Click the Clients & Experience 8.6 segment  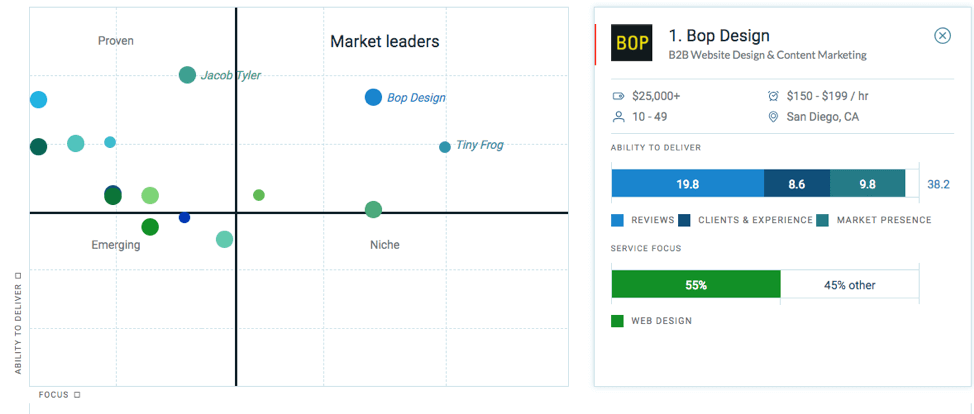coord(797,184)
